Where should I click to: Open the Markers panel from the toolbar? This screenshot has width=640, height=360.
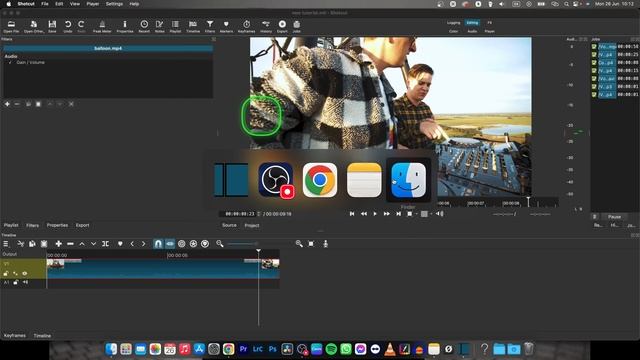click(x=226, y=27)
